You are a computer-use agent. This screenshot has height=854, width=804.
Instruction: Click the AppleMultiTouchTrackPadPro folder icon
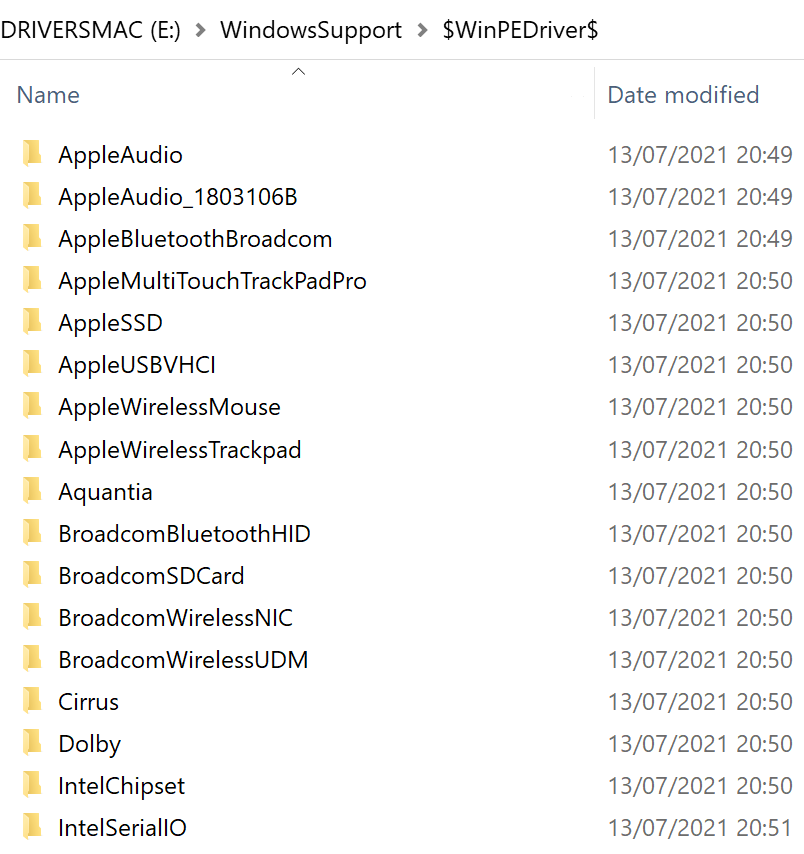point(32,279)
